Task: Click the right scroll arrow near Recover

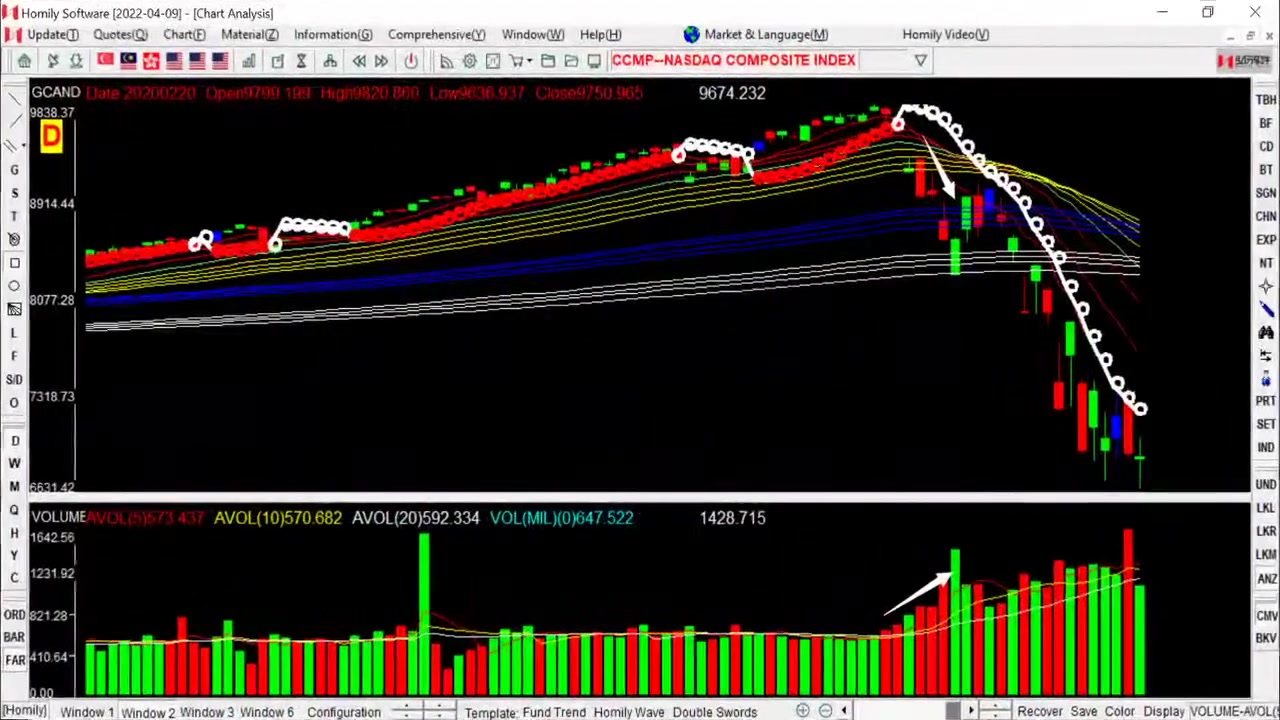Action: [x=970, y=711]
